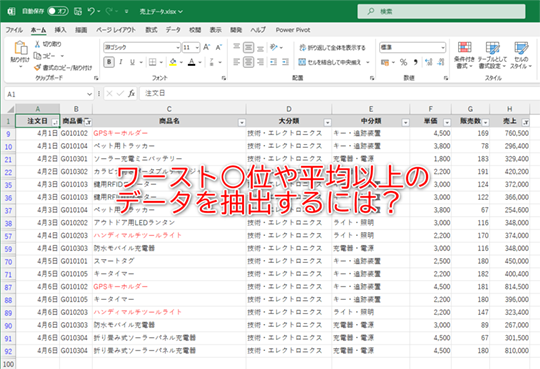The image size is (540, 369).
Task: Open the Quick Access Toolbar customize arrow
Action: (x=126, y=12)
